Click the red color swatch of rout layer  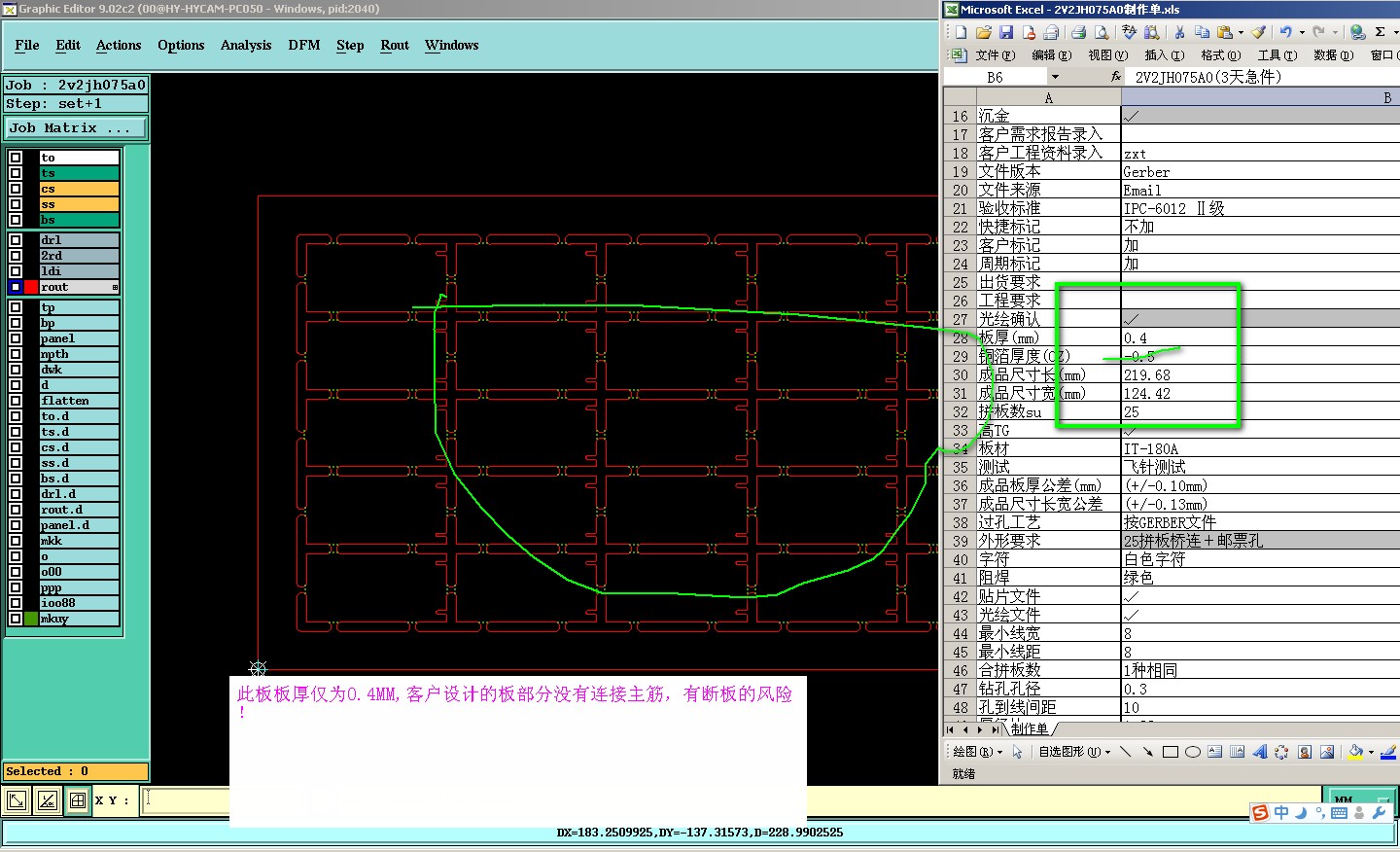pos(31,287)
